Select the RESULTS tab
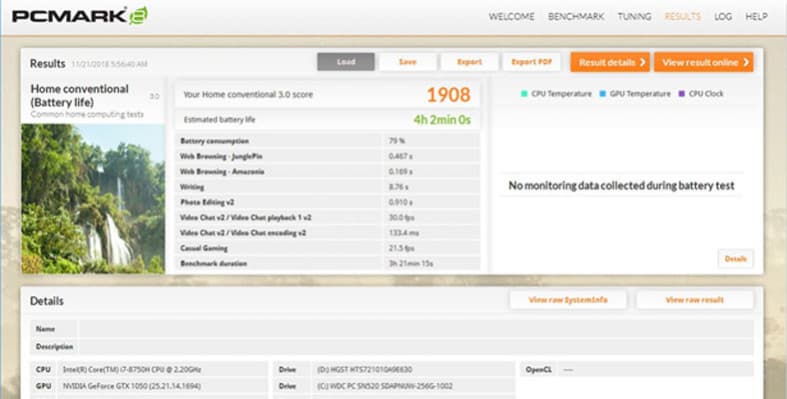Screen dimensions: 787x399 (x=683, y=17)
